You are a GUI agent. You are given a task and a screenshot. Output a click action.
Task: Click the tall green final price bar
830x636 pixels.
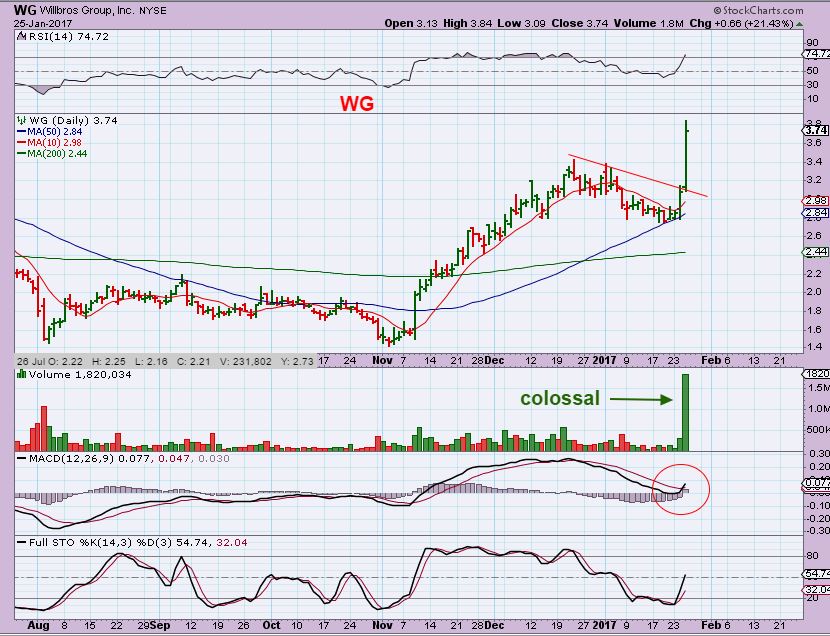(x=686, y=155)
